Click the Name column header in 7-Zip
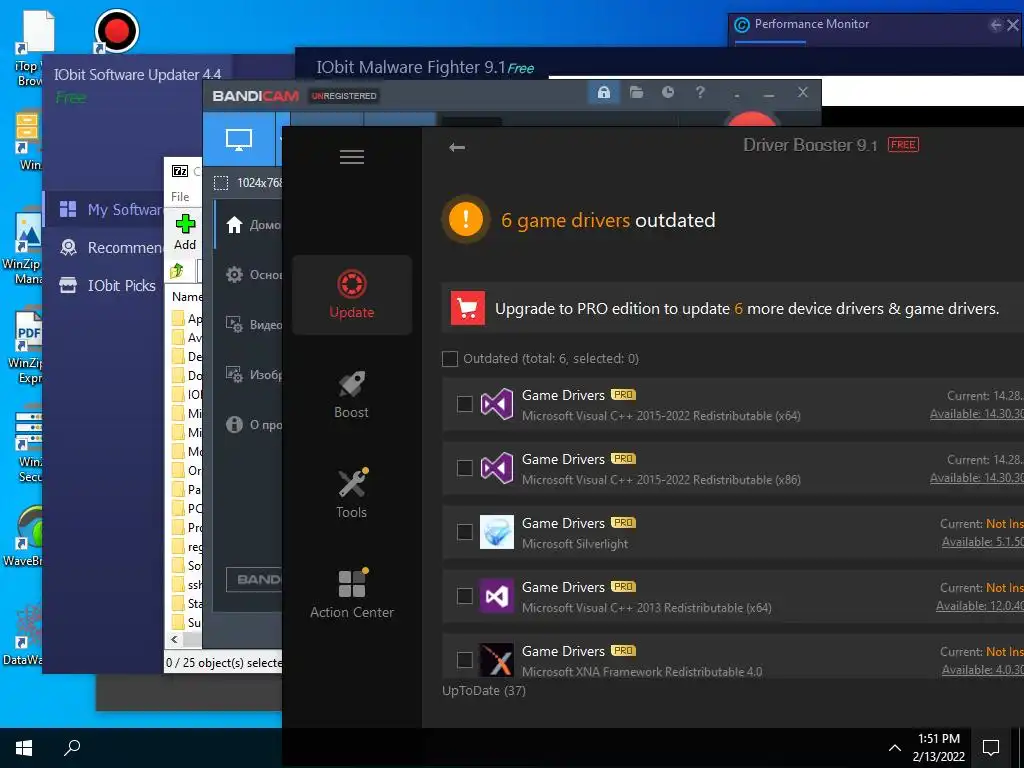The width and height of the screenshot is (1024, 768). (187, 296)
